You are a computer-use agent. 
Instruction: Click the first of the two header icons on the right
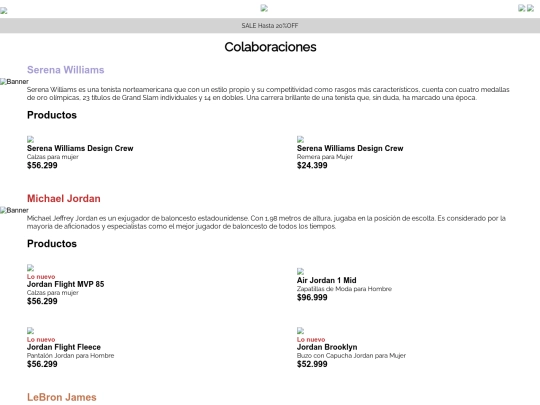click(x=522, y=8)
